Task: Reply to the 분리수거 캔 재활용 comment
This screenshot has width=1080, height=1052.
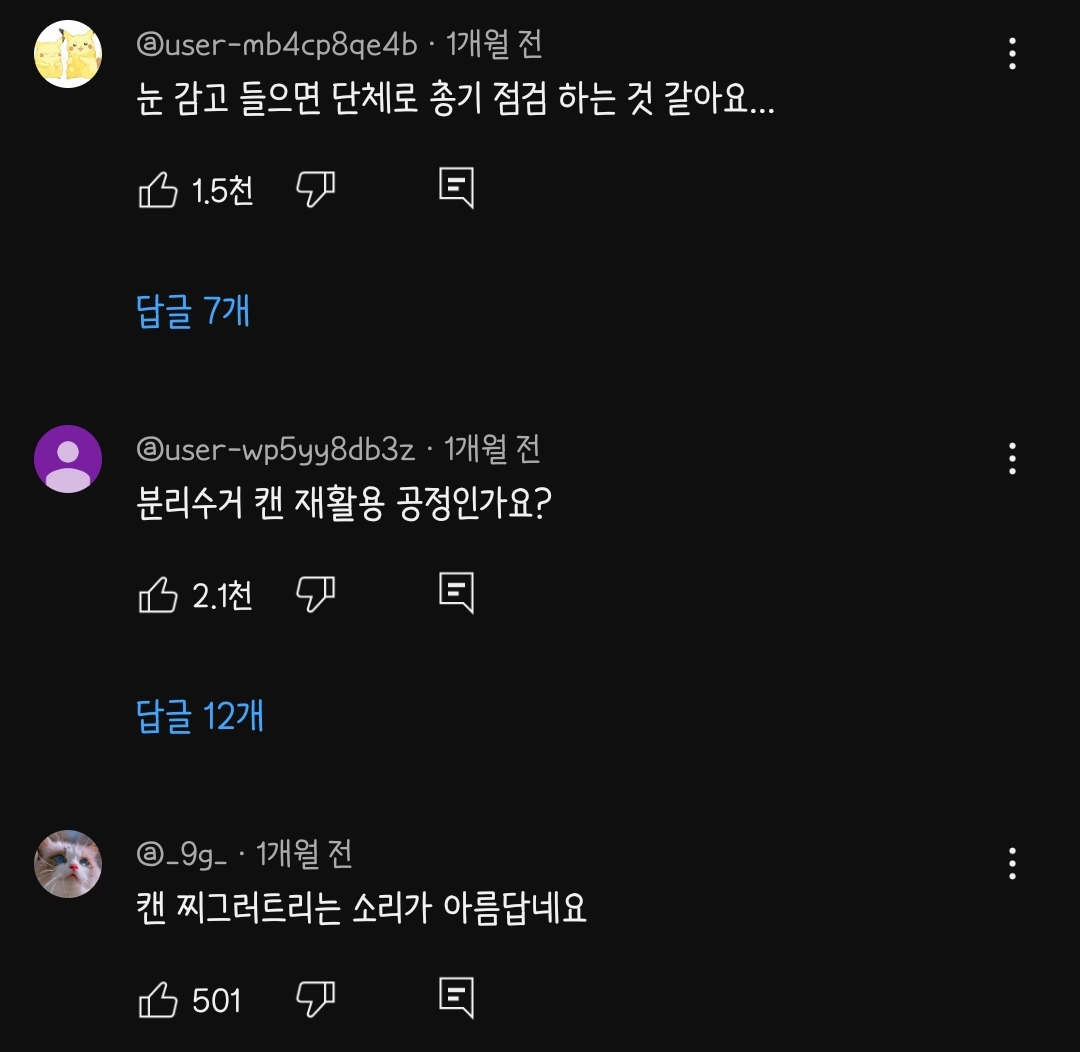Action: coord(457,592)
